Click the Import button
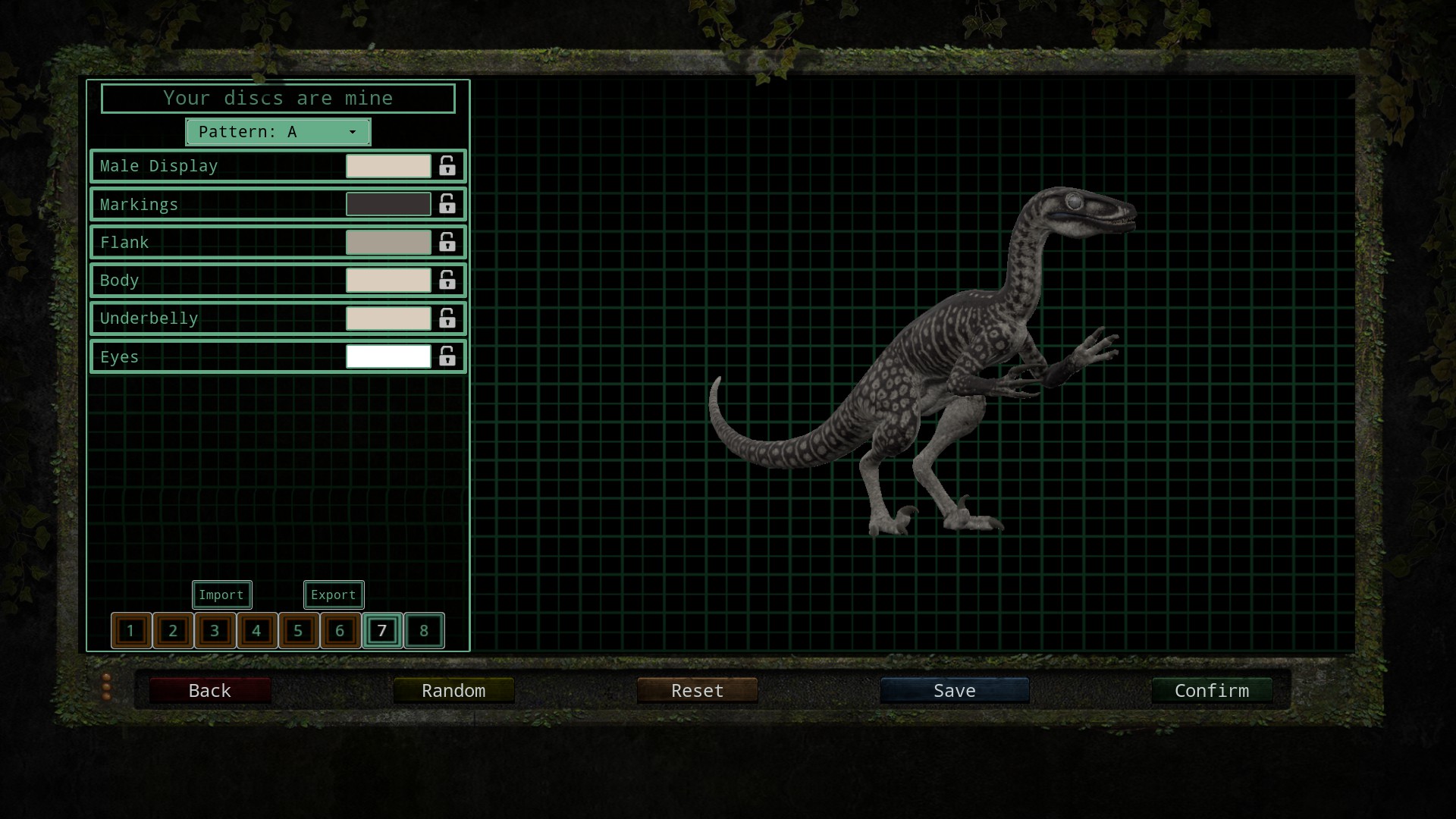1456x819 pixels. point(221,595)
